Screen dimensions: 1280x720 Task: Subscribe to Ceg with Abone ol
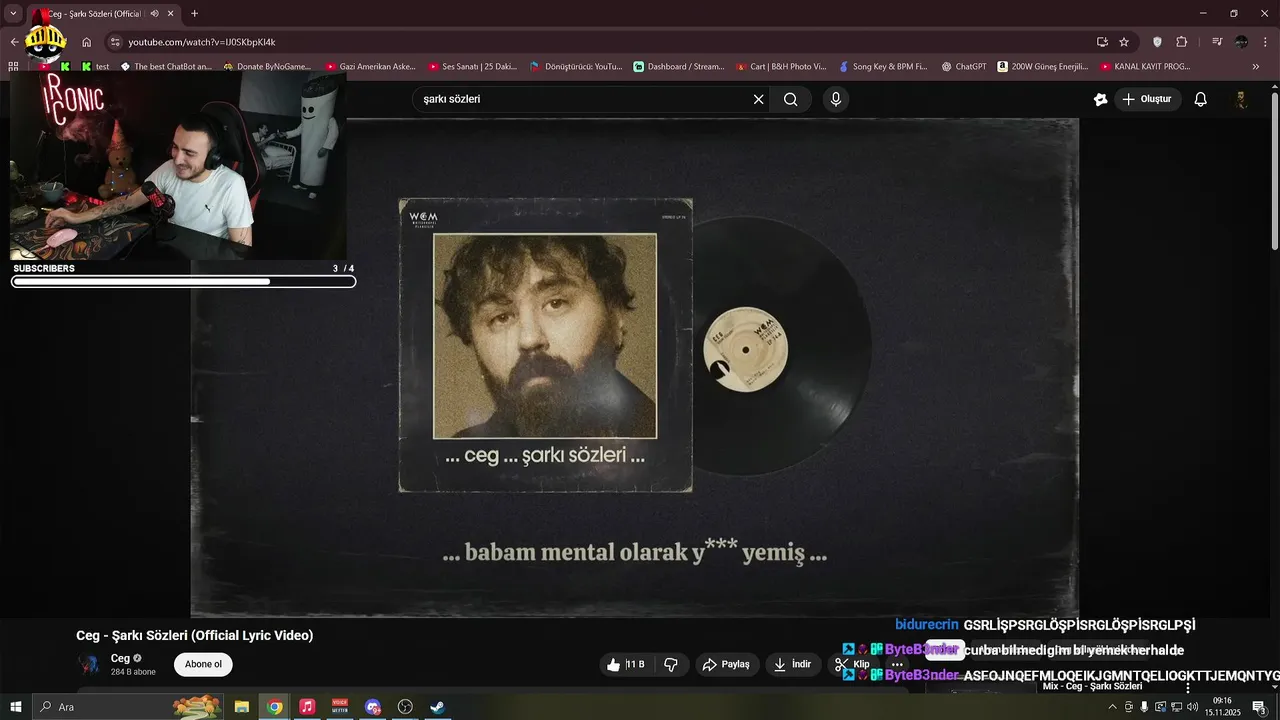point(203,665)
